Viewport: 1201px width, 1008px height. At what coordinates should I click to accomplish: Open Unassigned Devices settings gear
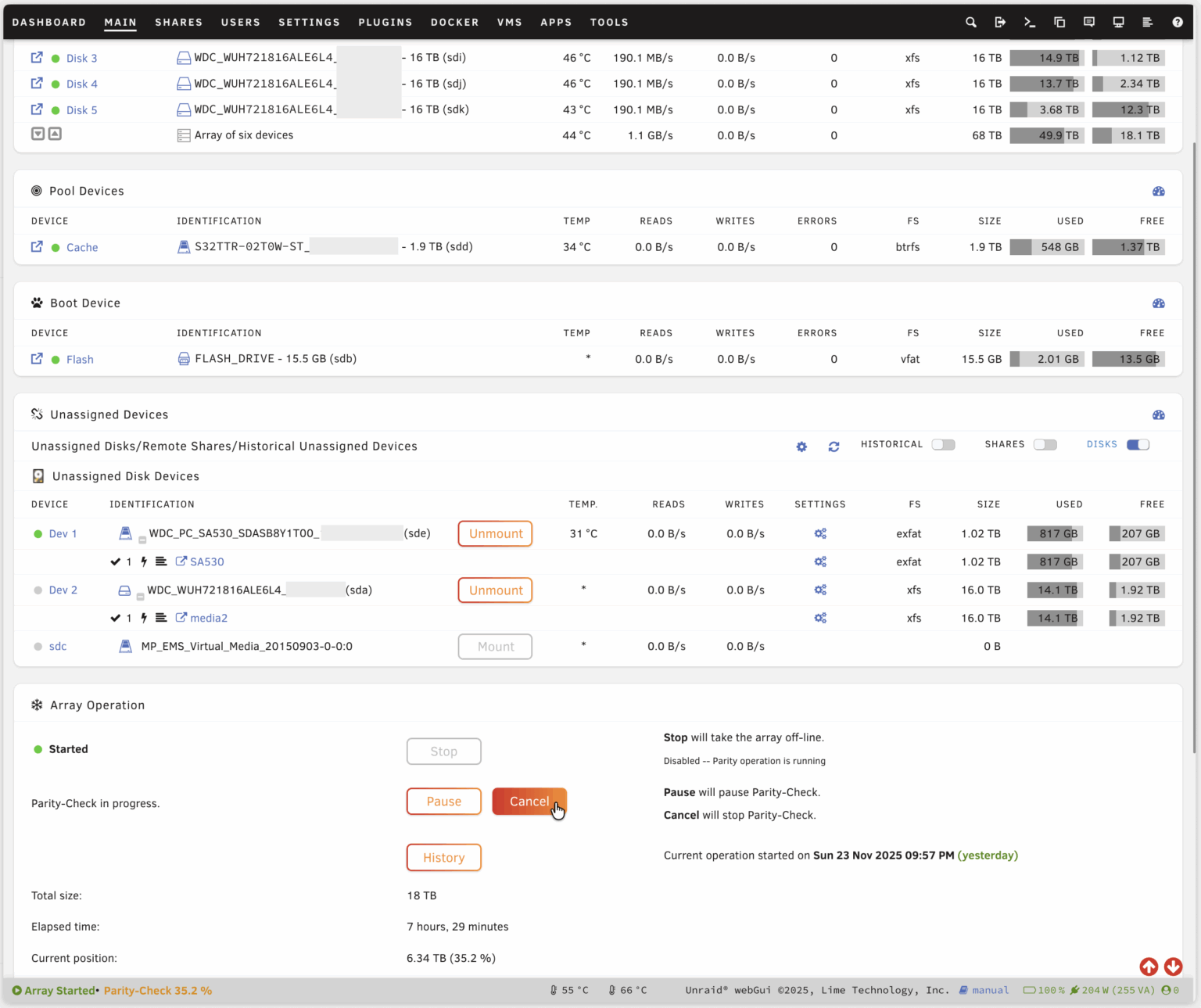pos(801,446)
